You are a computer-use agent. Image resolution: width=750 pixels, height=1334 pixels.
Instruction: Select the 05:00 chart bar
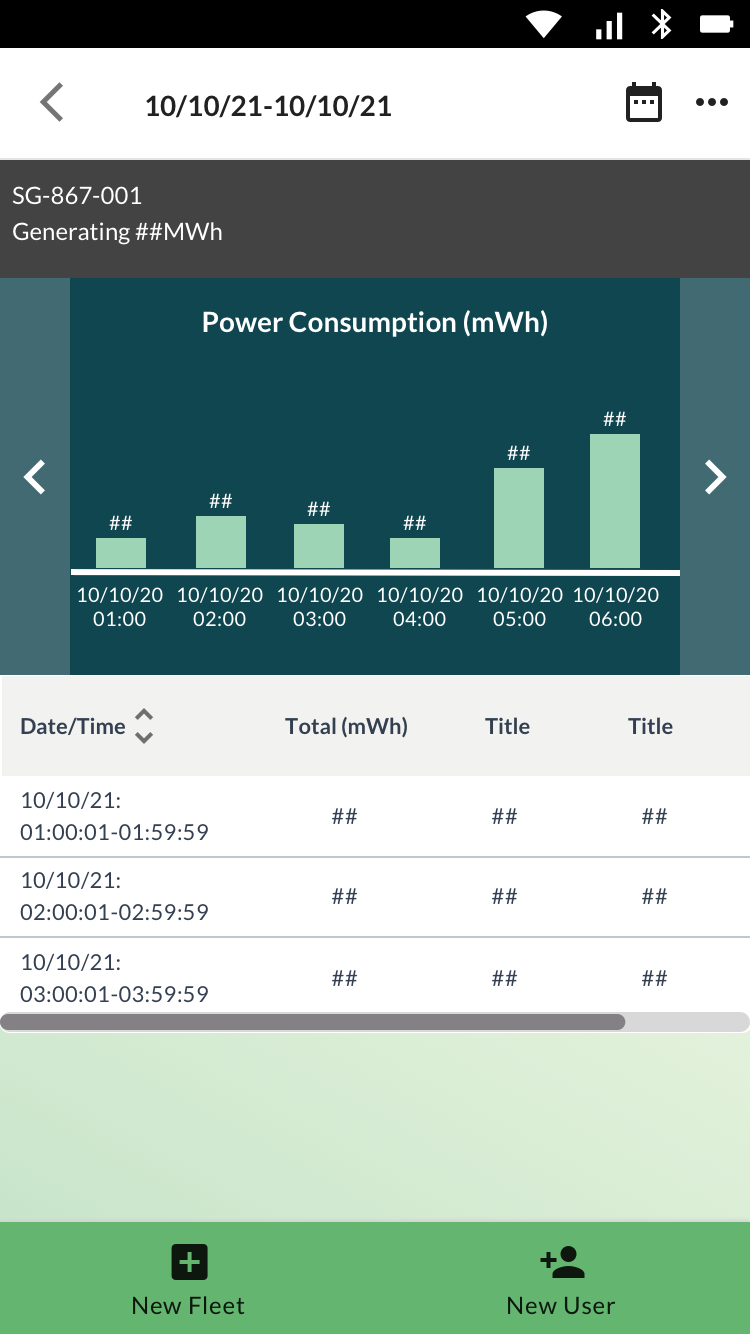click(x=519, y=517)
